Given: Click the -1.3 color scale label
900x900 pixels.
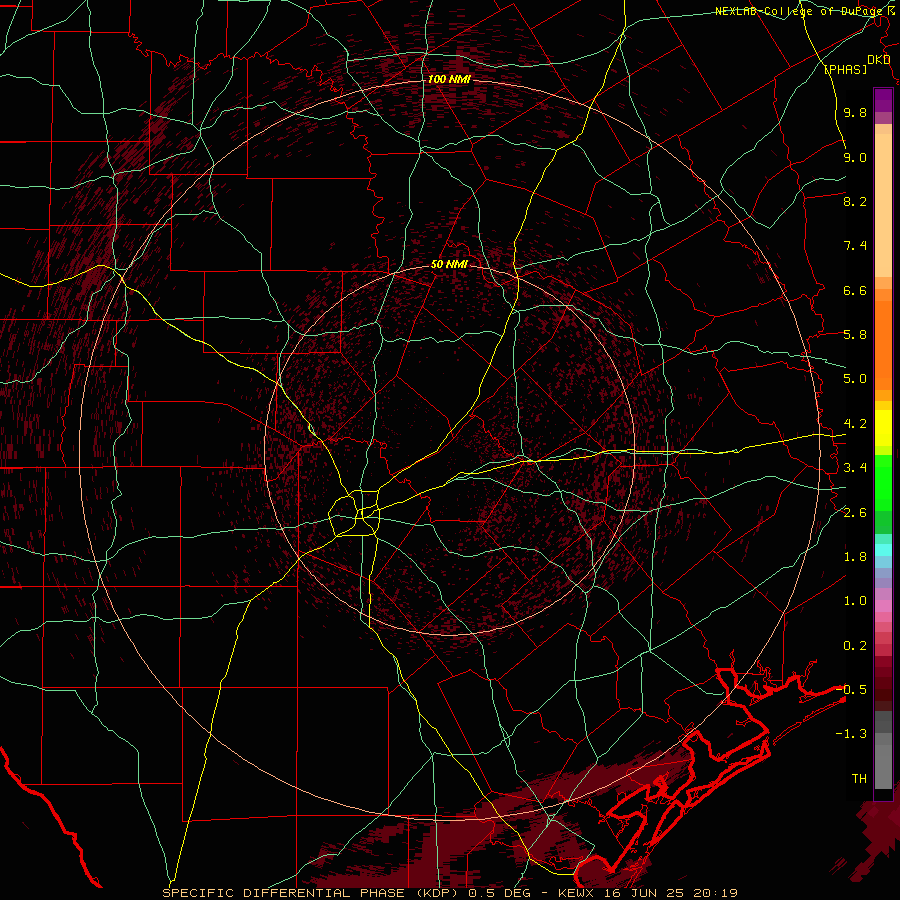Looking at the screenshot, I should point(851,734).
